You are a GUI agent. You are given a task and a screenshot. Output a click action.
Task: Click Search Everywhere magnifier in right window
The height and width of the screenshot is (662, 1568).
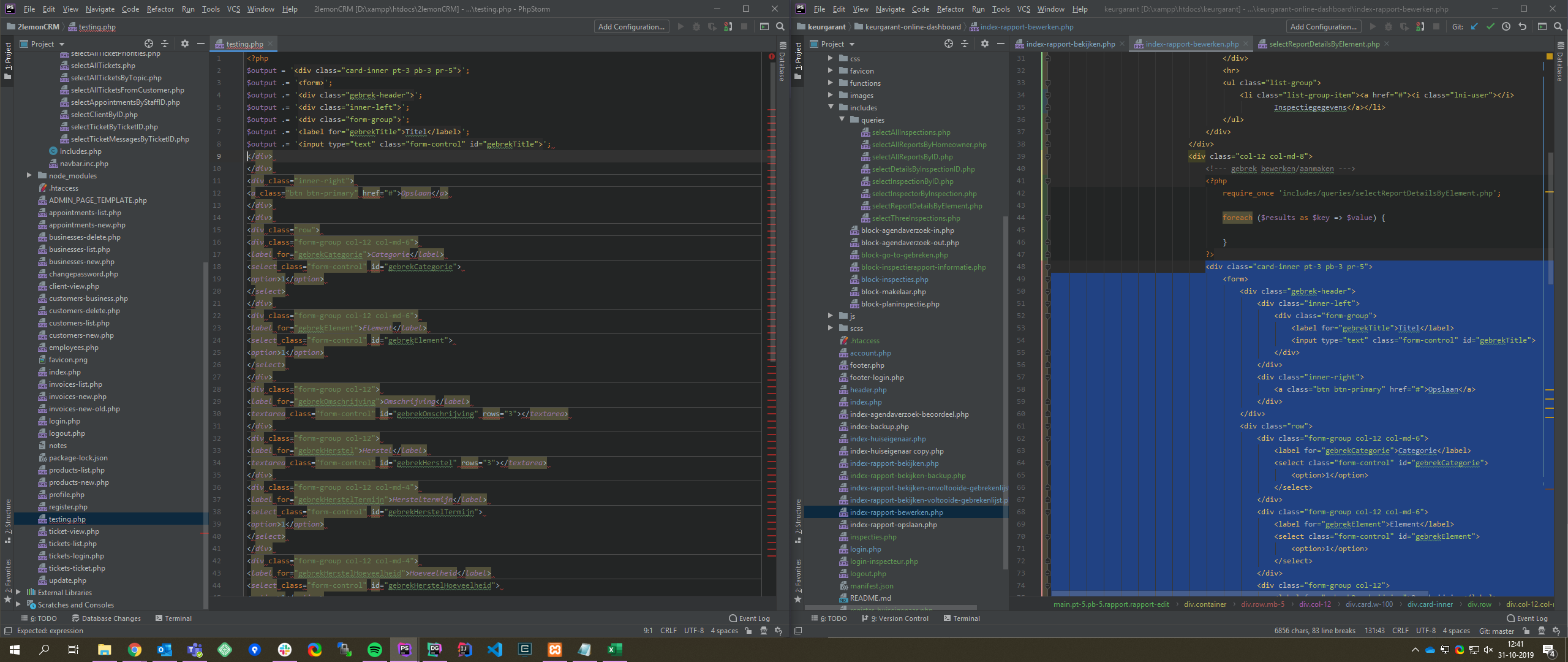tap(1558, 26)
